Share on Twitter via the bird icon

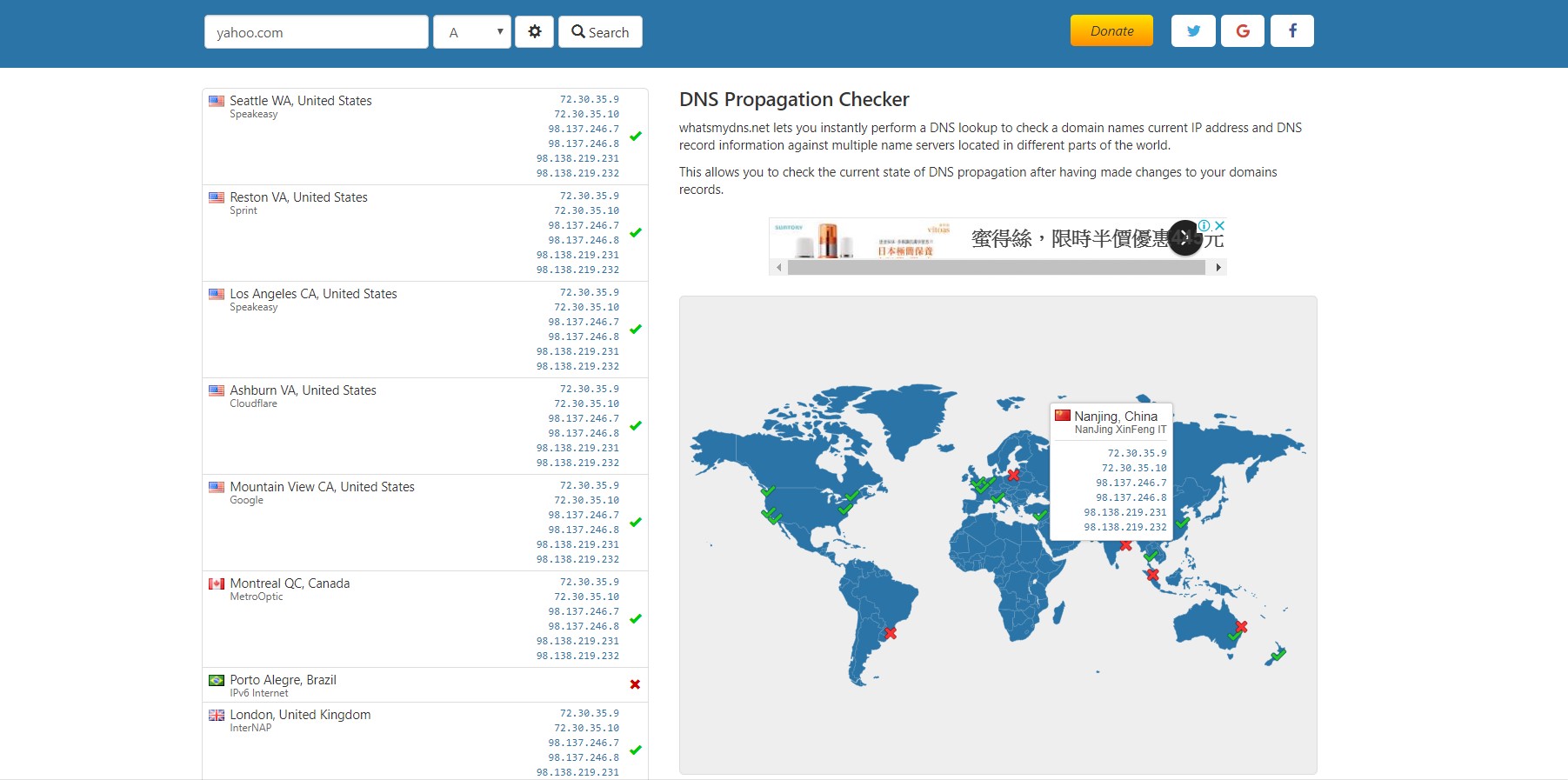tap(1193, 31)
